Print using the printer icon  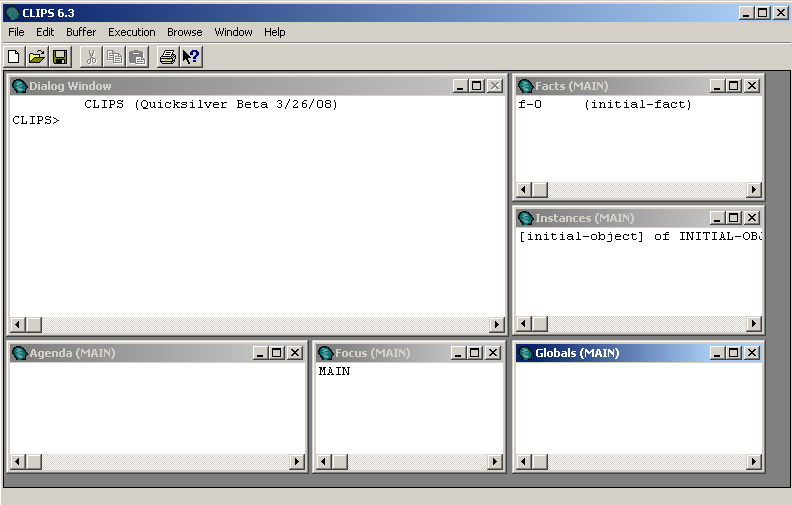[168, 57]
